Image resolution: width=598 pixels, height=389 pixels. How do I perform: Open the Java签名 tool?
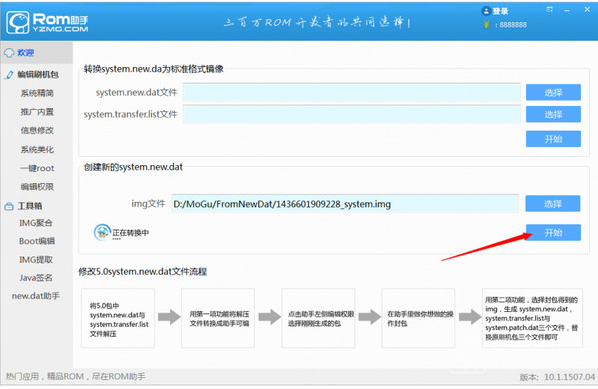(x=36, y=278)
